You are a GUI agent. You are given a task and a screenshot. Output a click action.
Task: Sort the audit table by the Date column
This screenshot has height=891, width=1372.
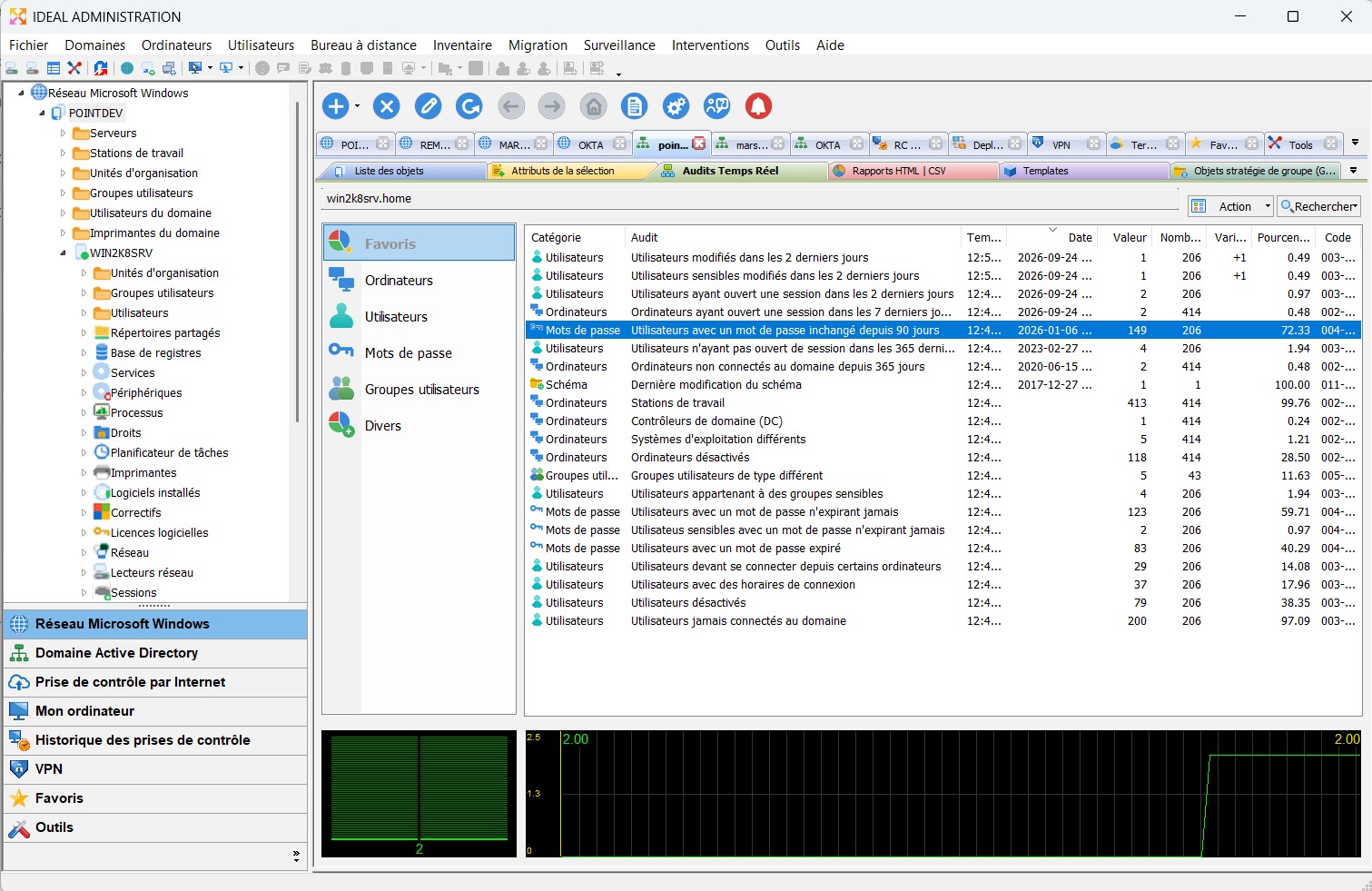pos(1051,237)
